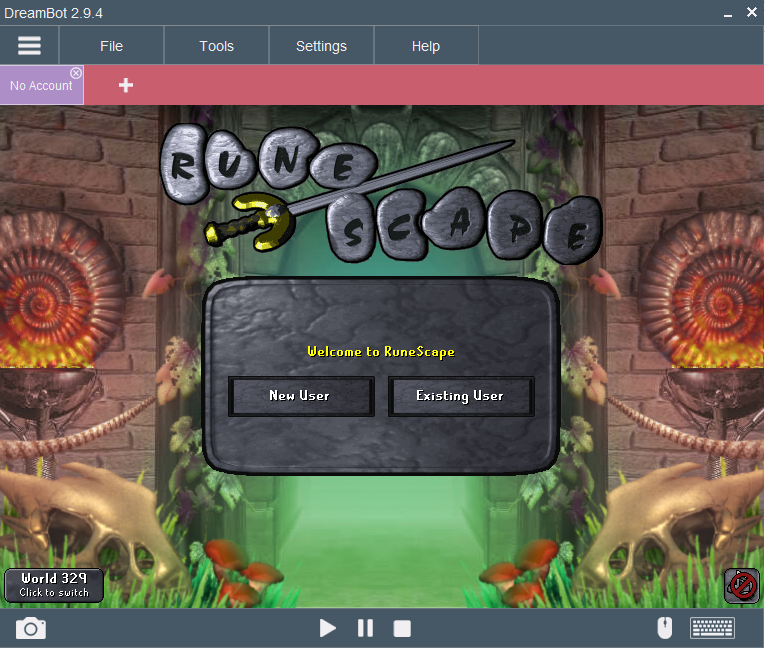Screen dimensions: 765x649
Task: Toggle the game music mute icon
Action: point(742,586)
